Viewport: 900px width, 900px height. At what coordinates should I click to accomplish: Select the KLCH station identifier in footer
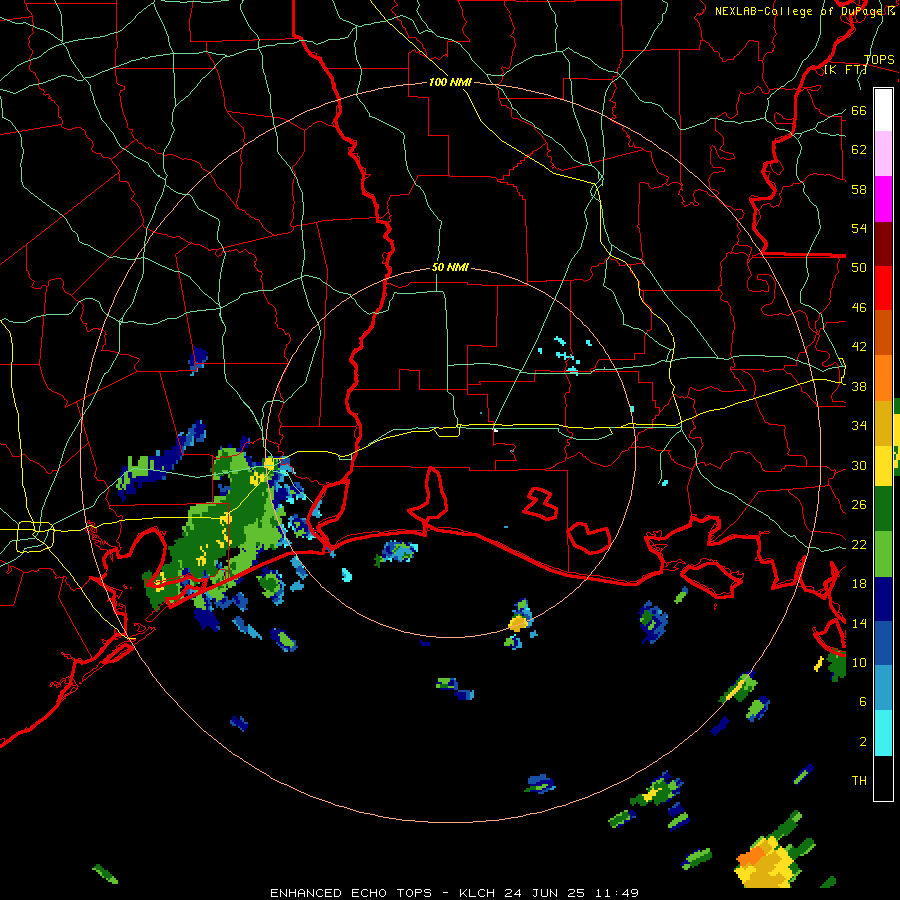tap(477, 893)
